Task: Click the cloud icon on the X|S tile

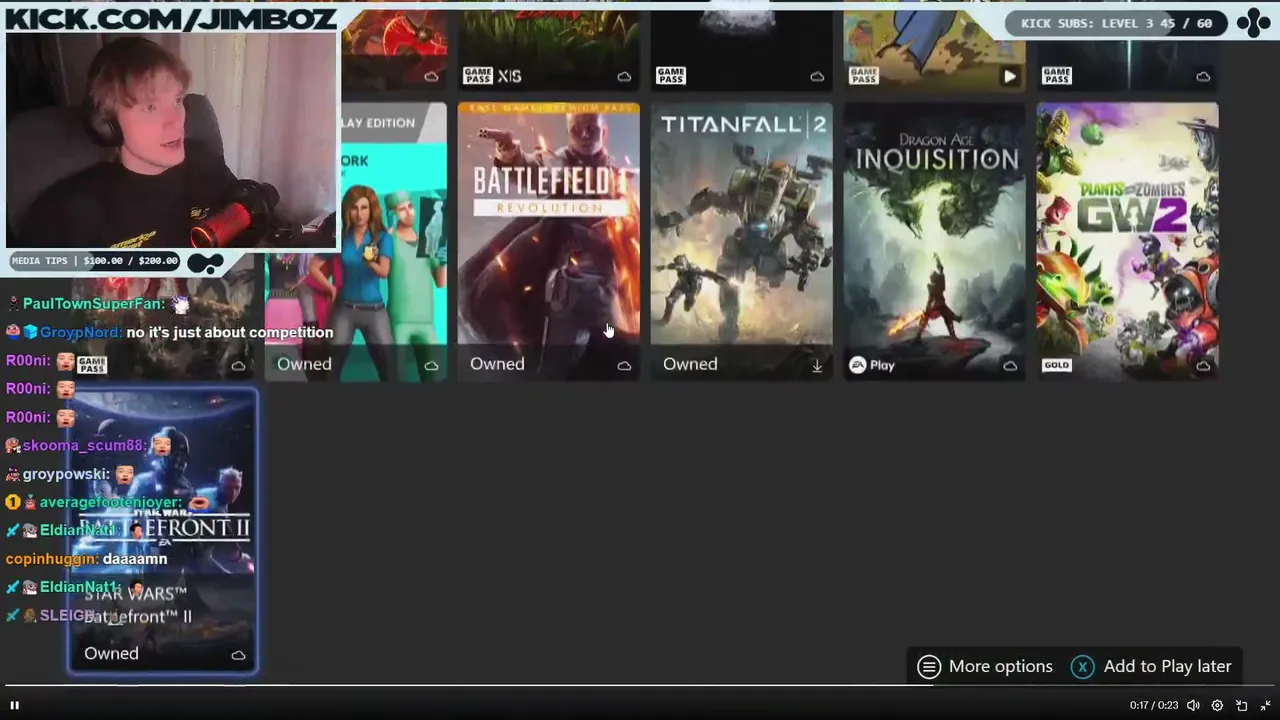Action: pos(624,77)
